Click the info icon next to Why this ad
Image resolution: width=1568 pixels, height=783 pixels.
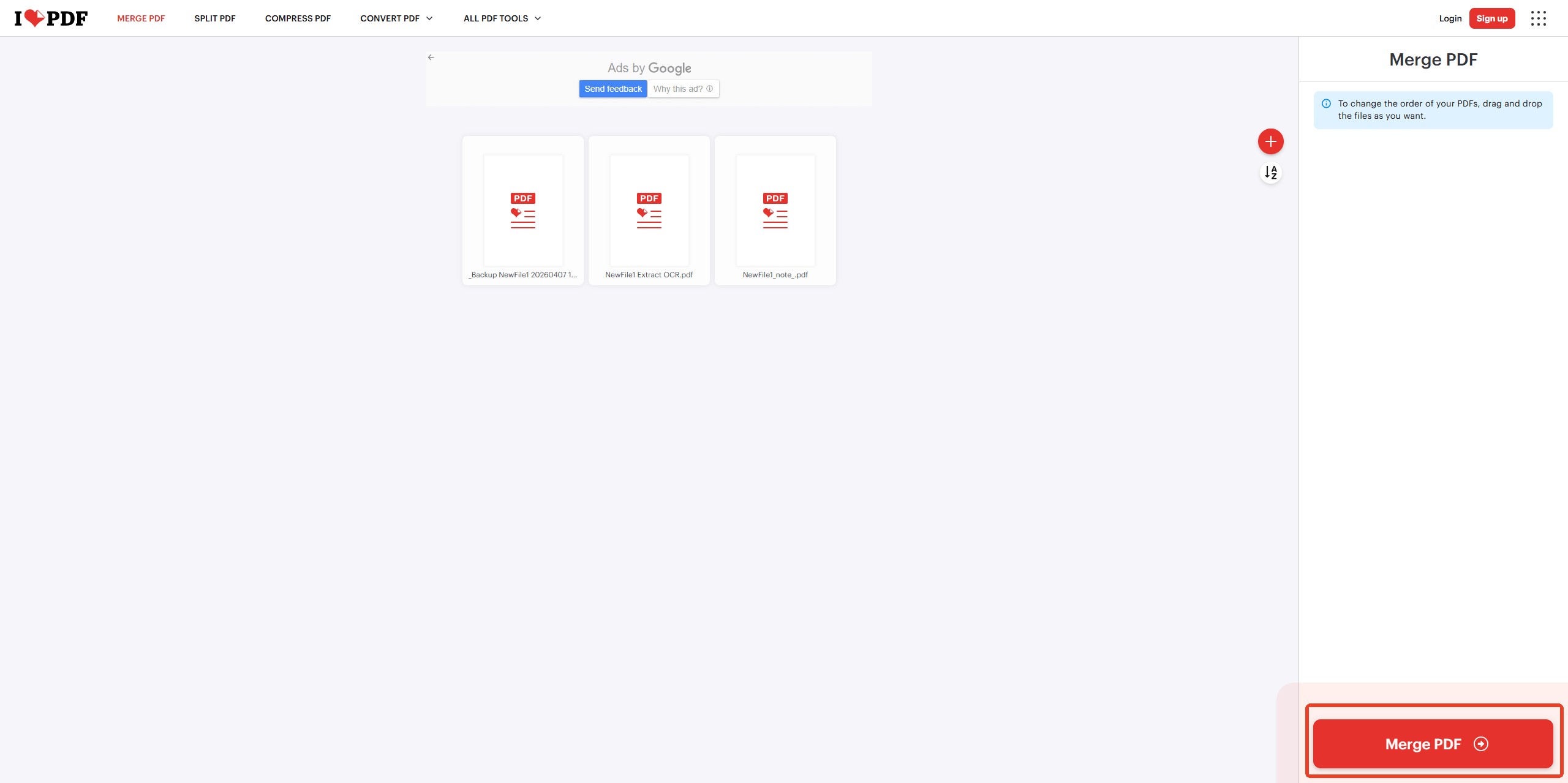click(710, 89)
